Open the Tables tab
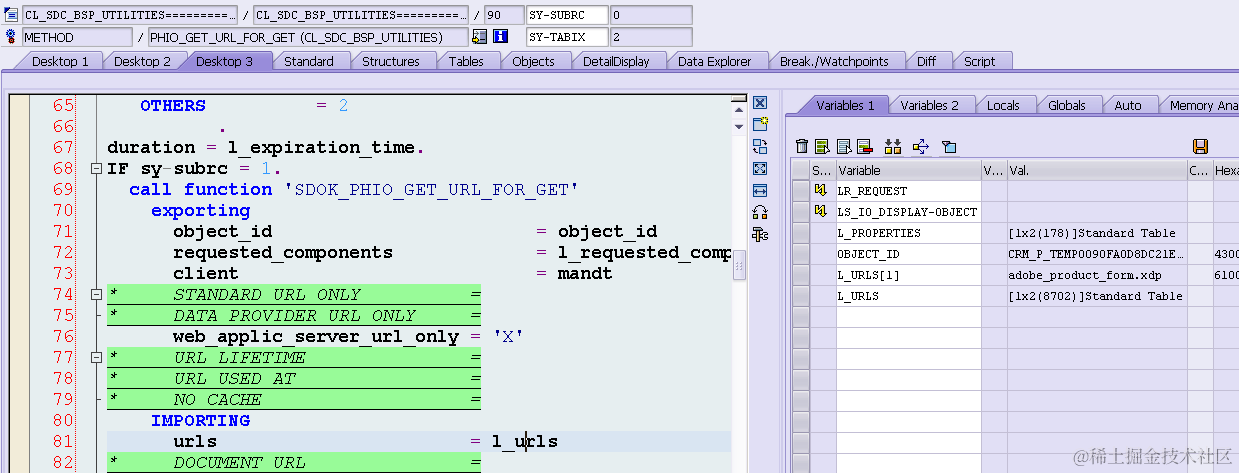Image resolution: width=1239 pixels, height=473 pixels. (466, 61)
